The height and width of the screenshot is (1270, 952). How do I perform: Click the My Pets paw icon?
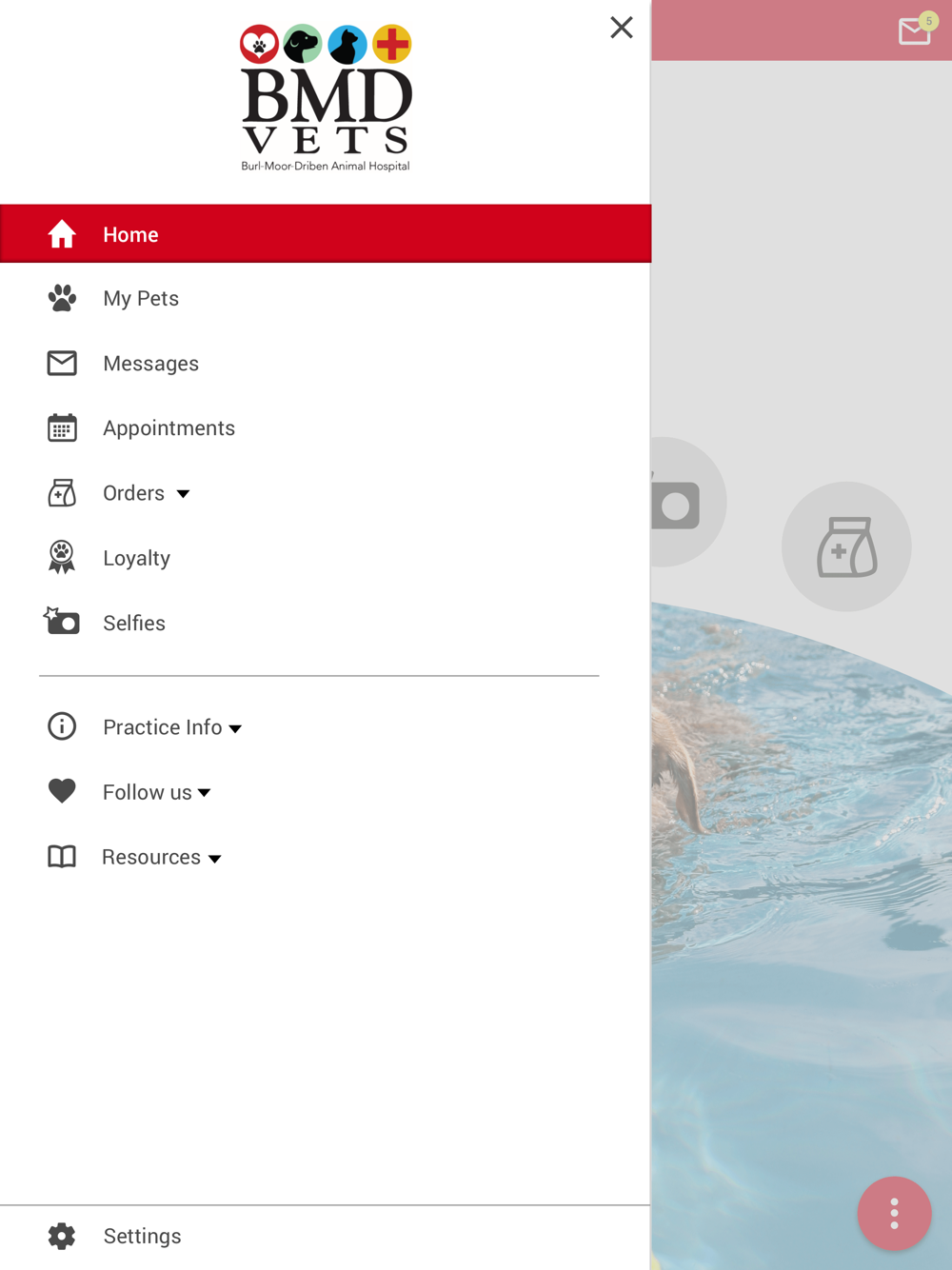pos(62,298)
